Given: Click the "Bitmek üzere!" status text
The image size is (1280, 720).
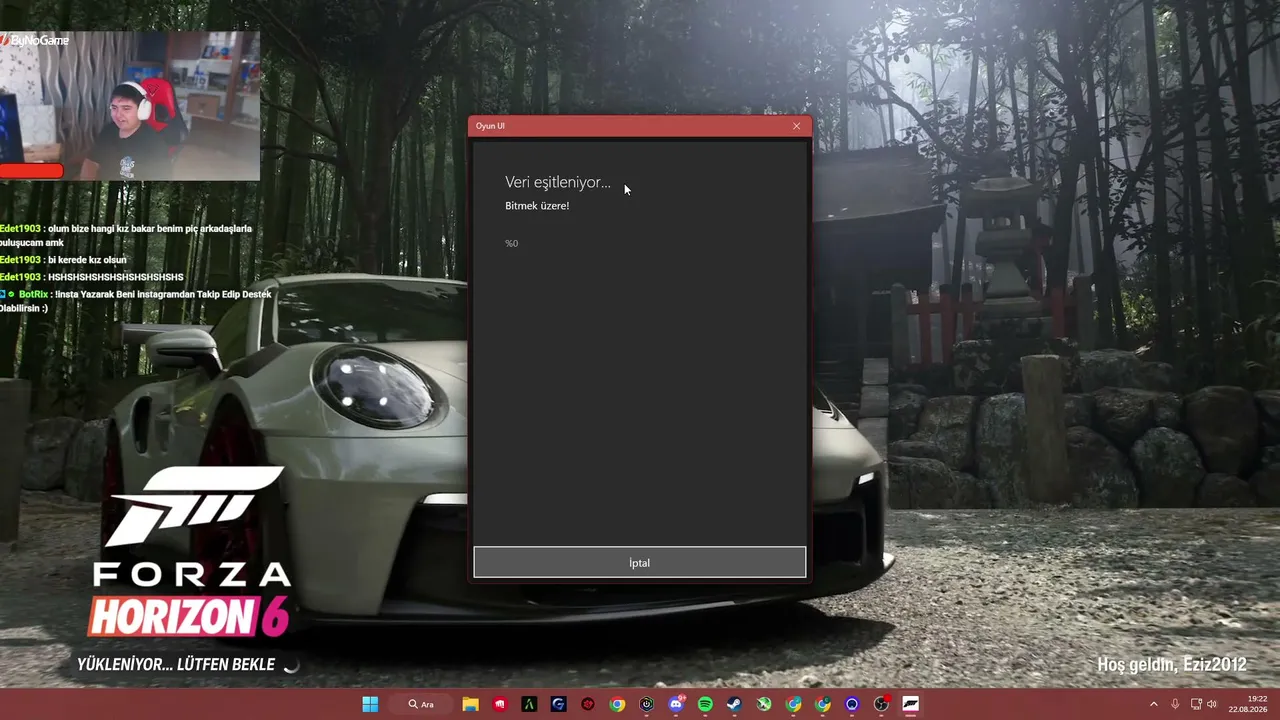Looking at the screenshot, I should pos(537,206).
